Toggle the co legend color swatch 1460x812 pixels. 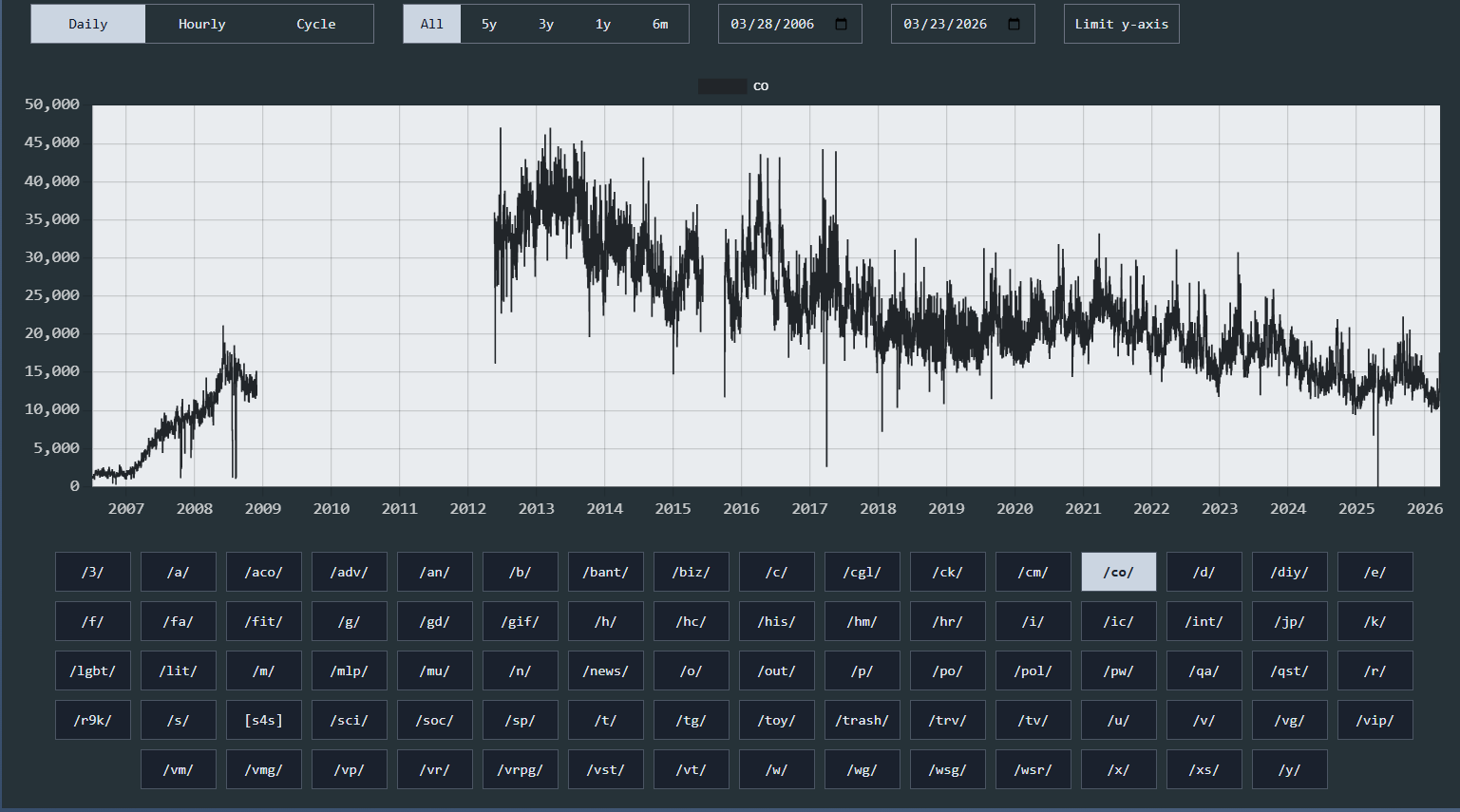click(x=722, y=86)
